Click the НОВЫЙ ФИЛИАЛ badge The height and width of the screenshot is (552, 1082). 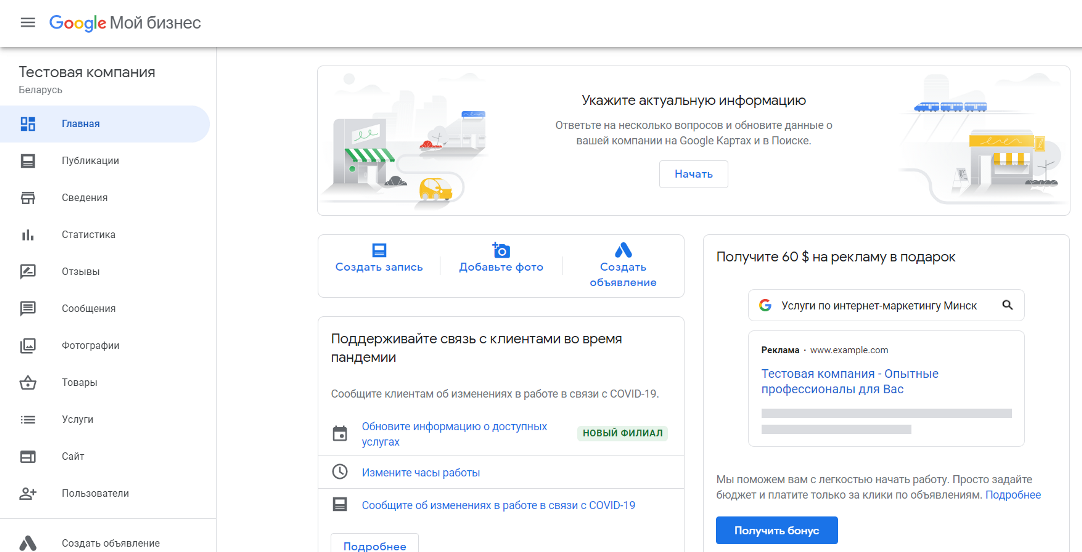(622, 433)
